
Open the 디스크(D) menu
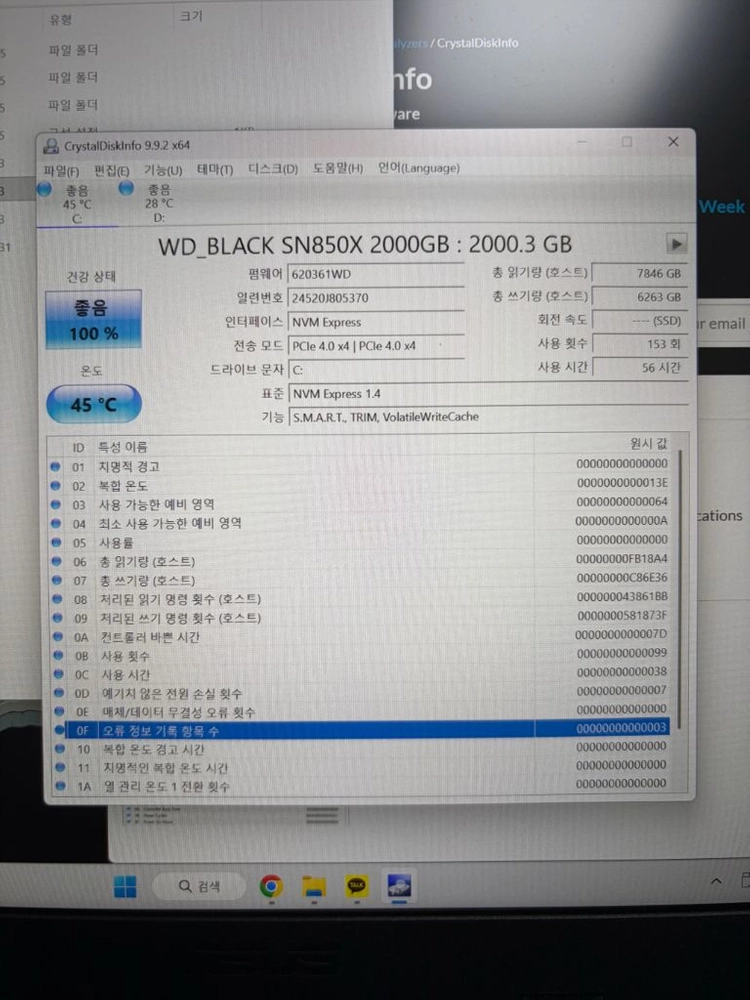273,169
